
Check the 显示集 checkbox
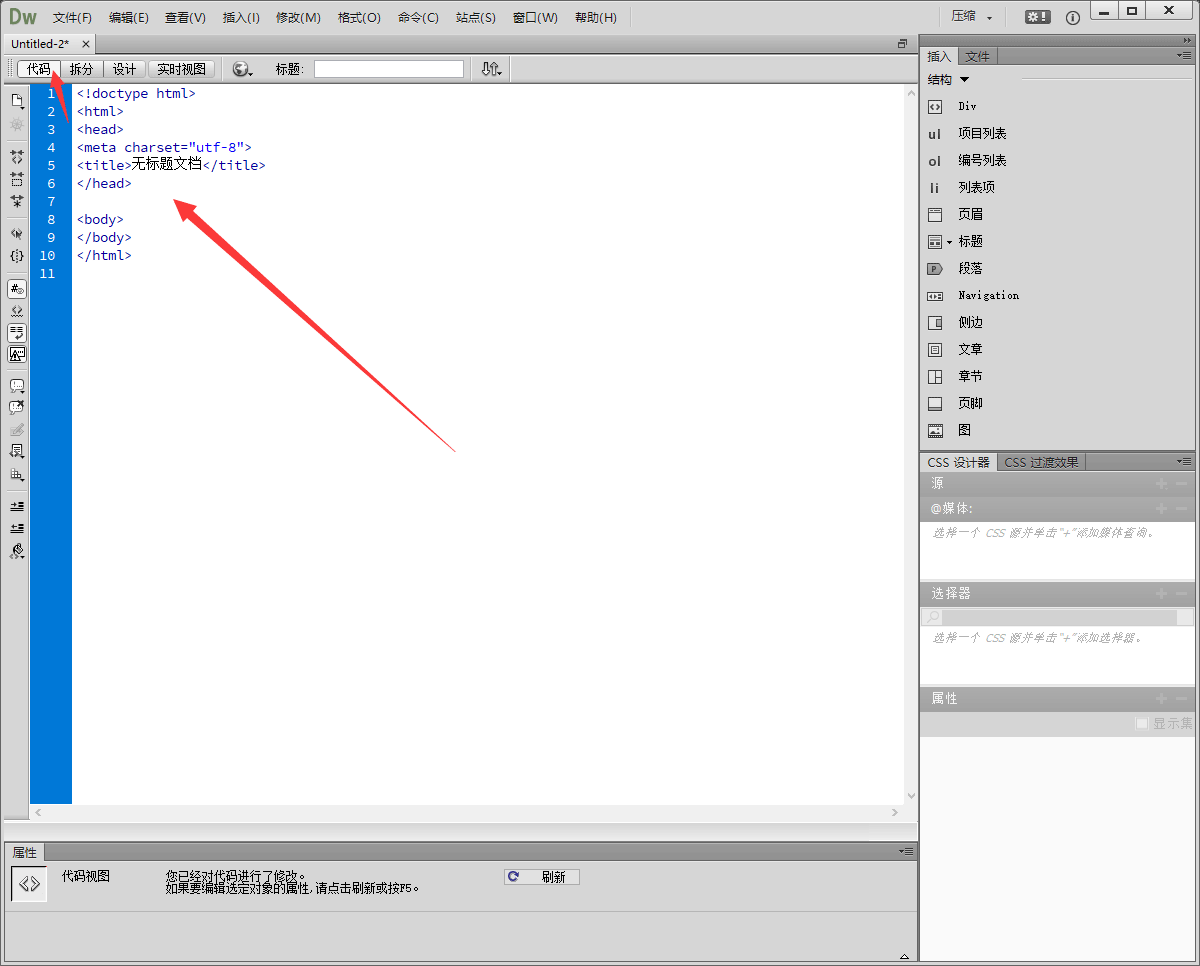point(1142,723)
